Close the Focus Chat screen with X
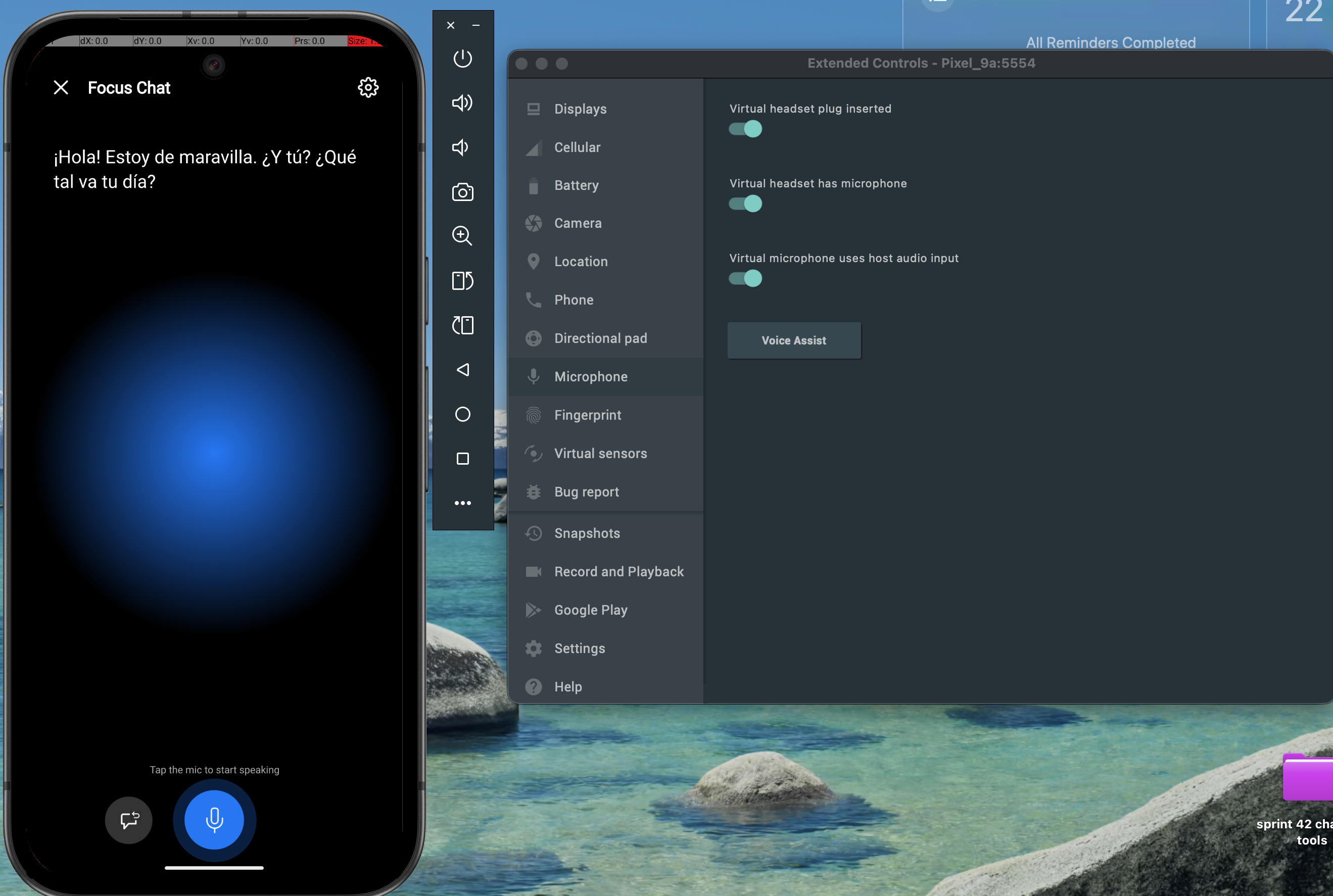This screenshot has width=1333, height=896. click(x=61, y=87)
